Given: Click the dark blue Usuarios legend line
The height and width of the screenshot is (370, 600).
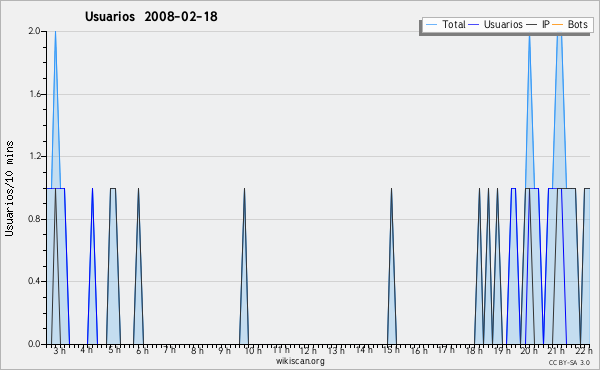Looking at the screenshot, I should point(474,25).
